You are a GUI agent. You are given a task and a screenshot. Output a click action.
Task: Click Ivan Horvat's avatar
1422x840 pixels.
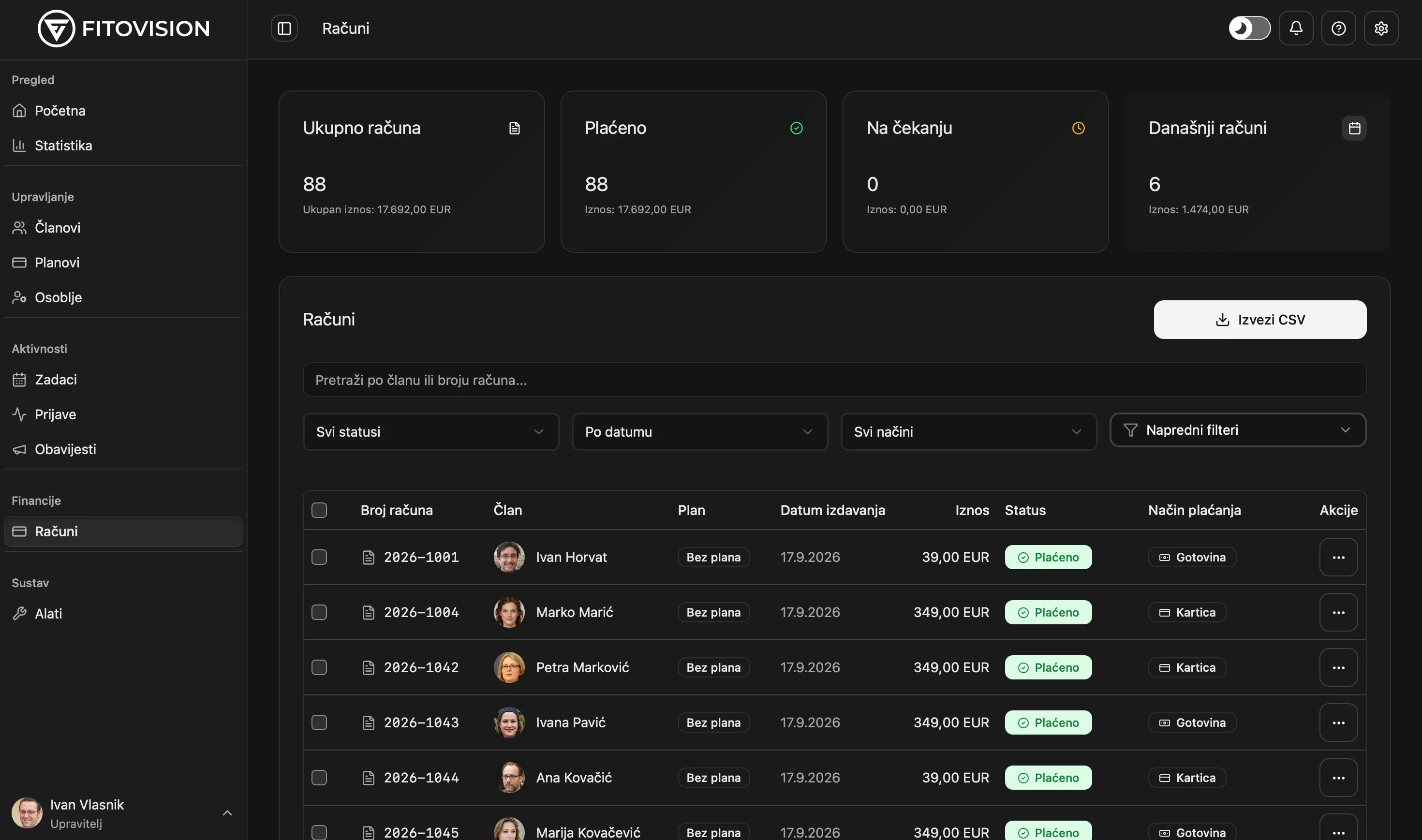pos(509,557)
